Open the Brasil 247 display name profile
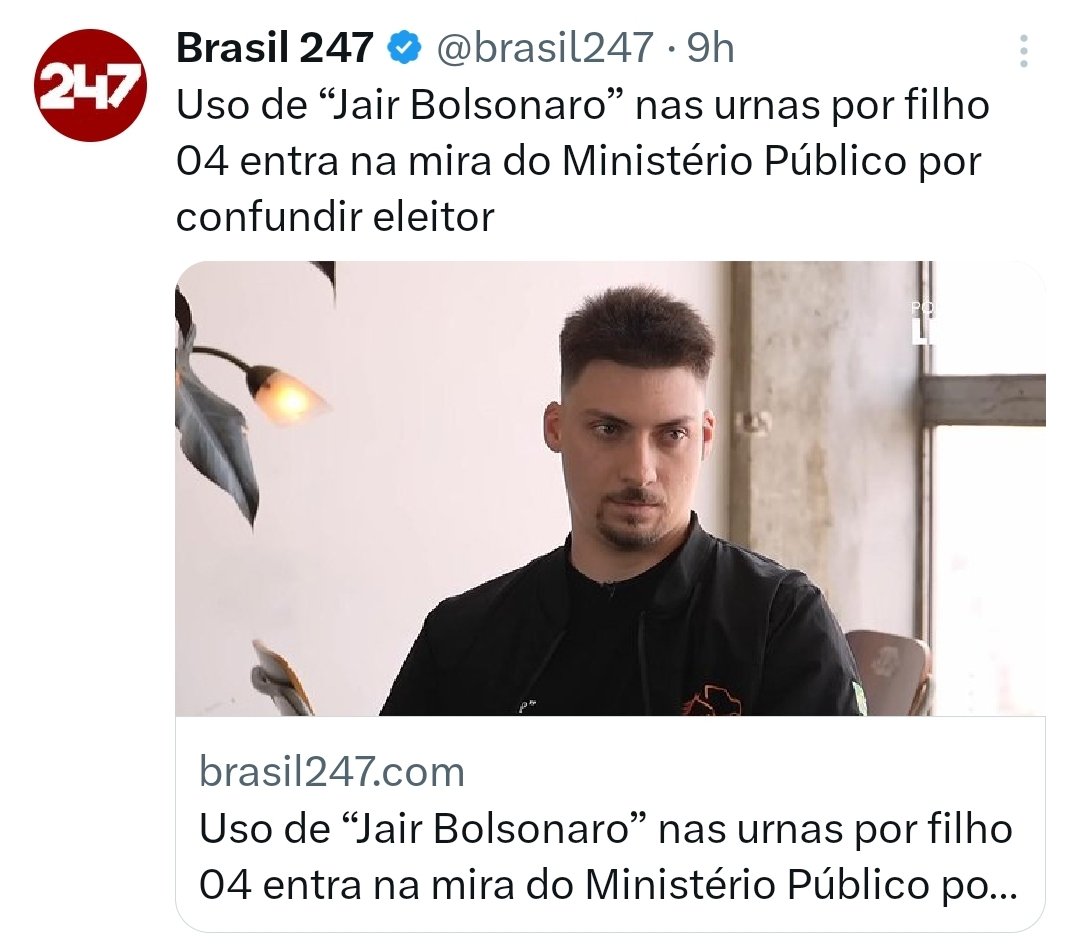The image size is (1080, 949). [275, 48]
